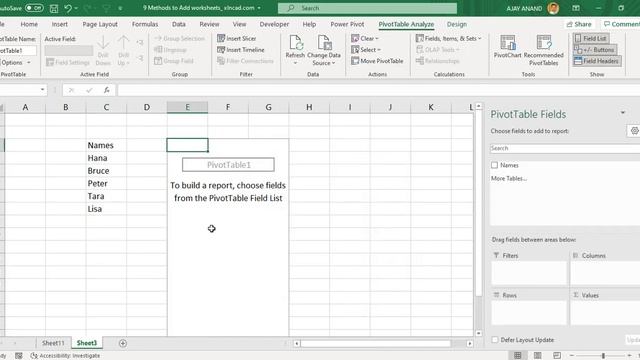Open the Insert tab

click(60, 24)
